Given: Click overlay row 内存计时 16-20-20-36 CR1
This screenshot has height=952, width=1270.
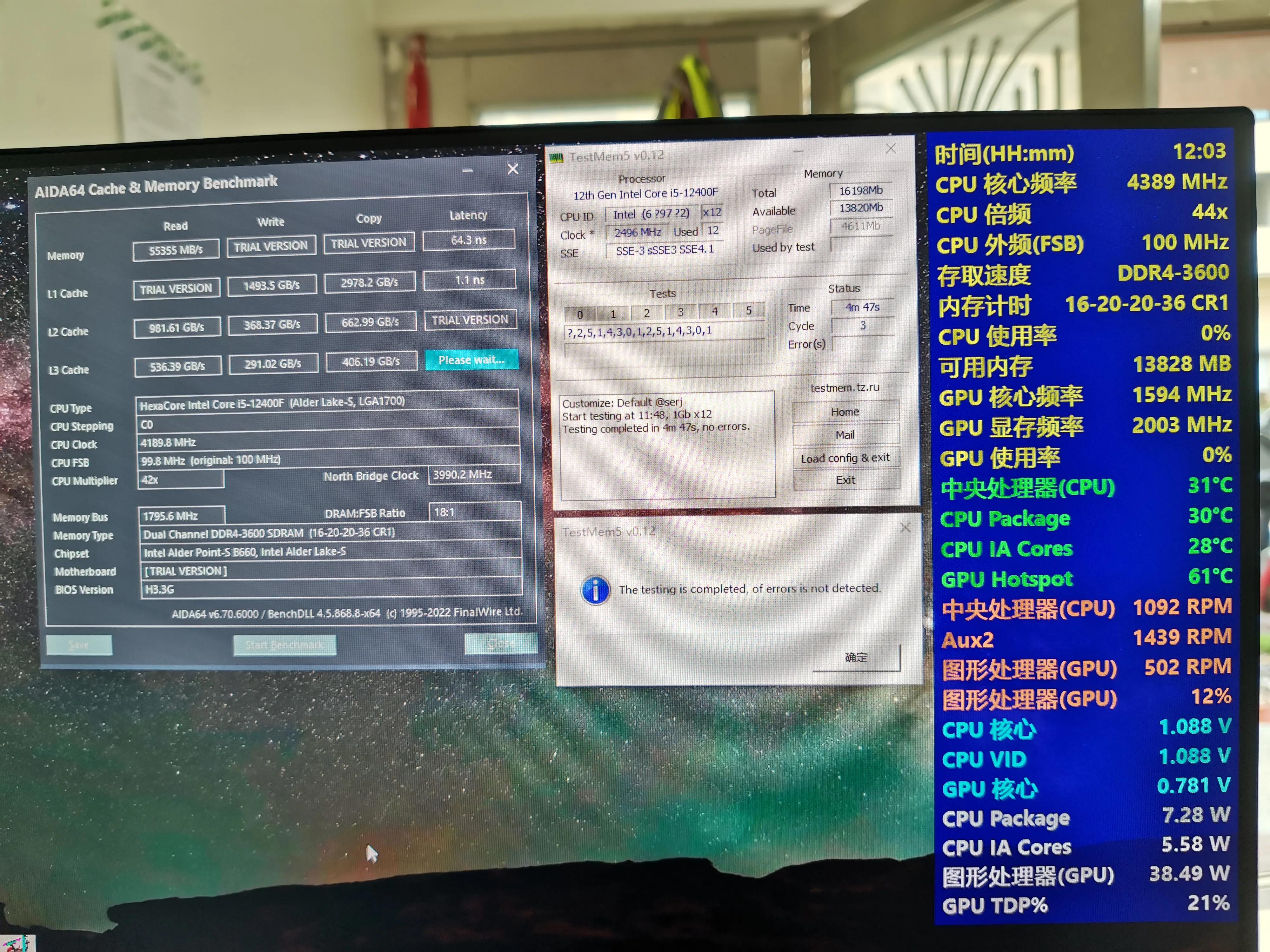Looking at the screenshot, I should pos(1083,304).
